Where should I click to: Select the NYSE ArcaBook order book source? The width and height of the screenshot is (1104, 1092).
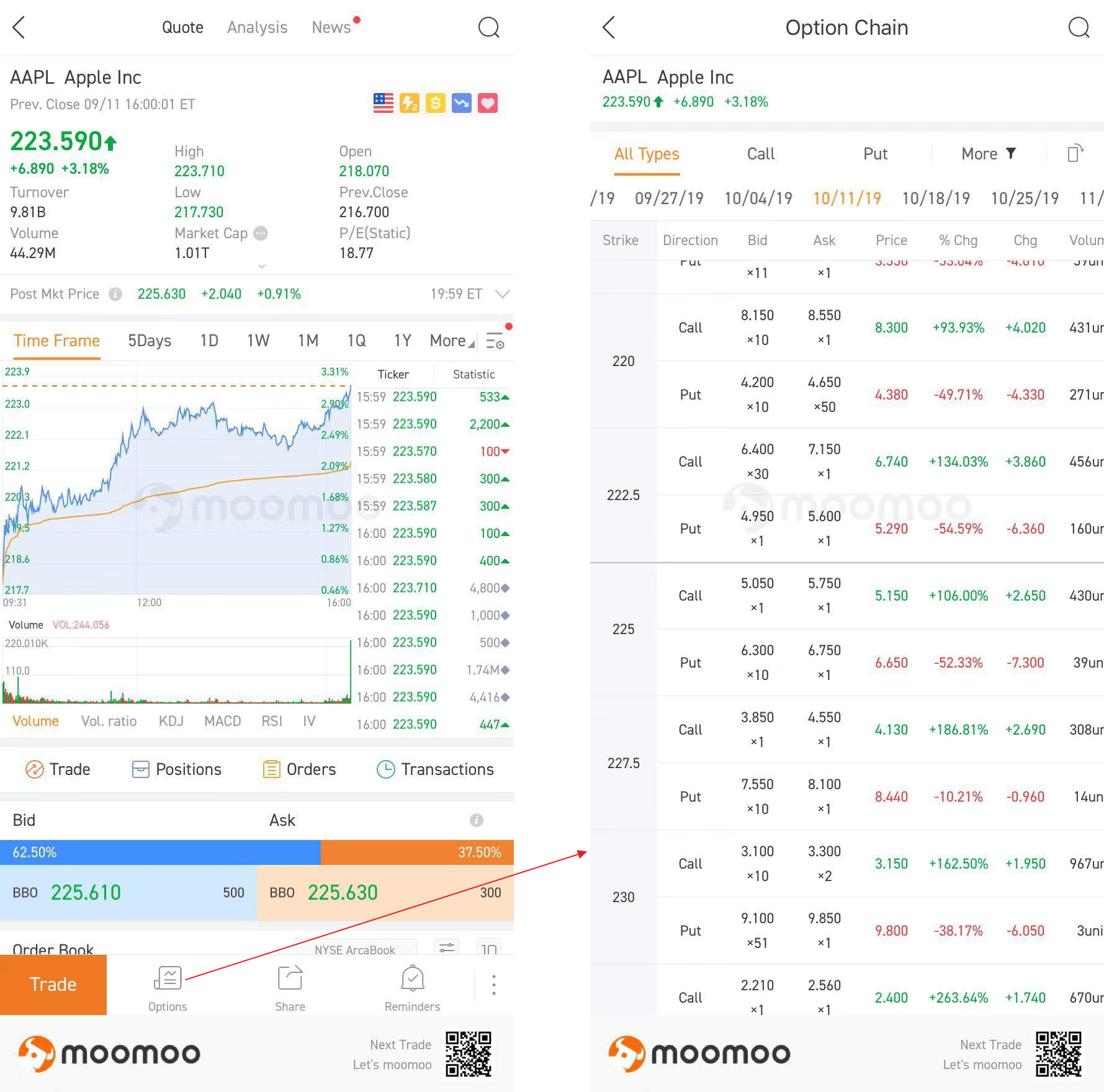pyautogui.click(x=354, y=949)
